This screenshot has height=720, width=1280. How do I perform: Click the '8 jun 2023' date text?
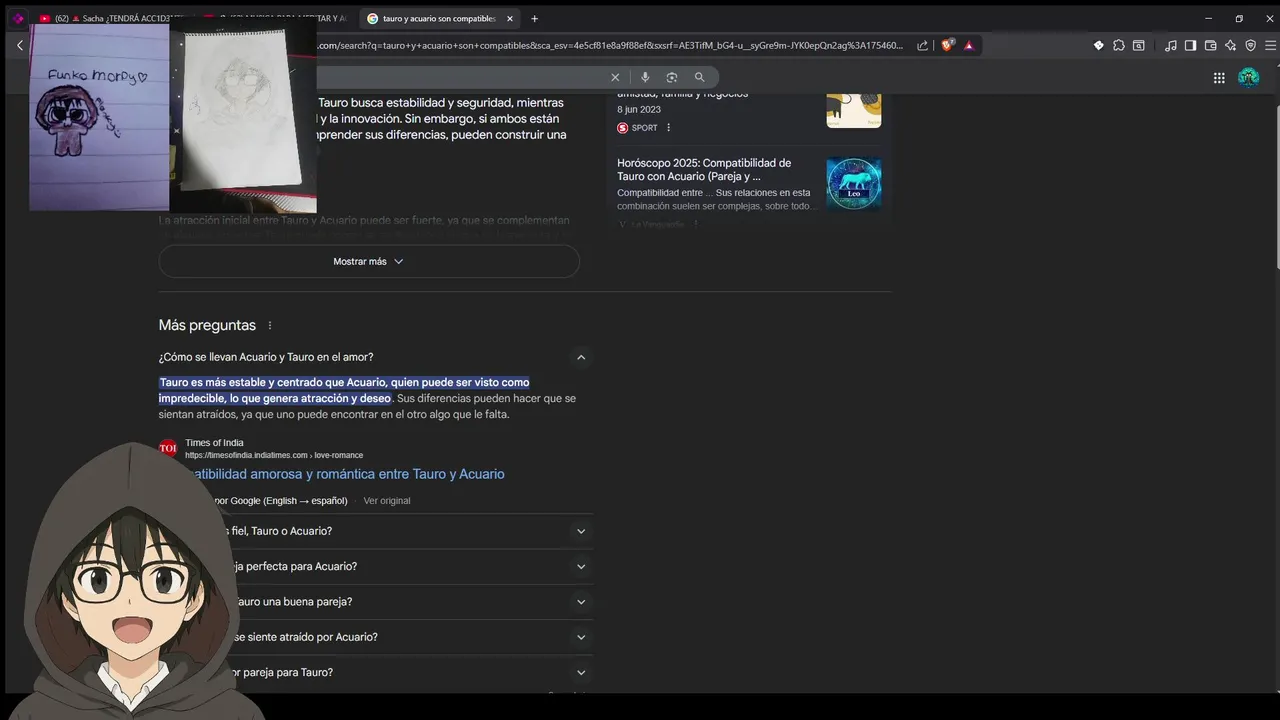tap(639, 110)
